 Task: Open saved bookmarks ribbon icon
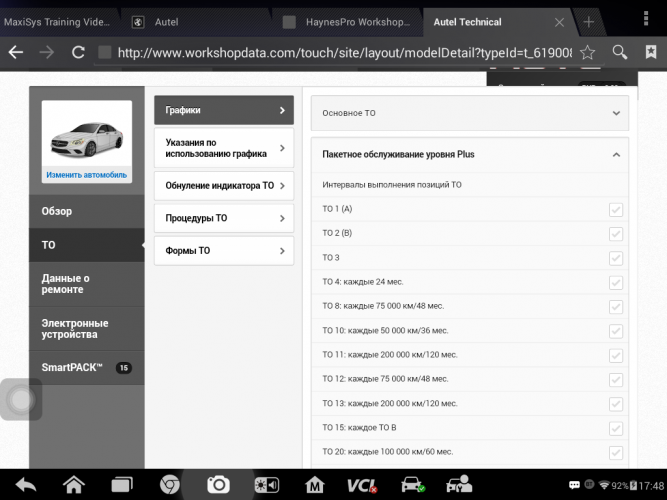pyautogui.click(x=651, y=52)
